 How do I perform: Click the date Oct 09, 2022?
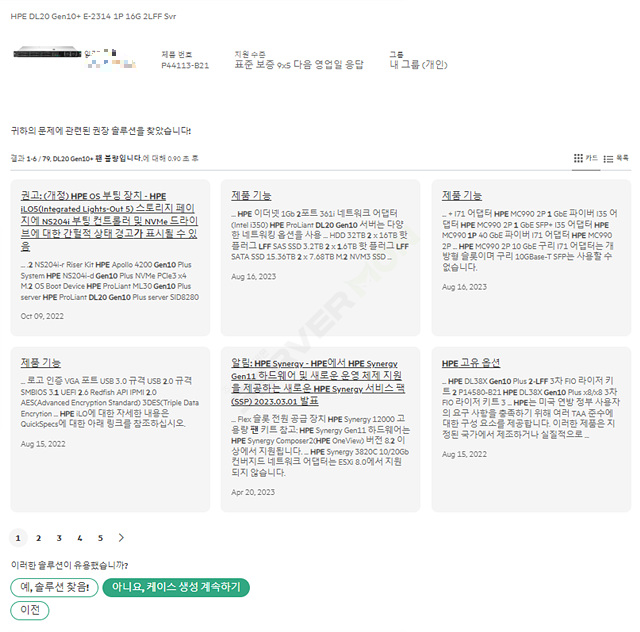[42, 316]
